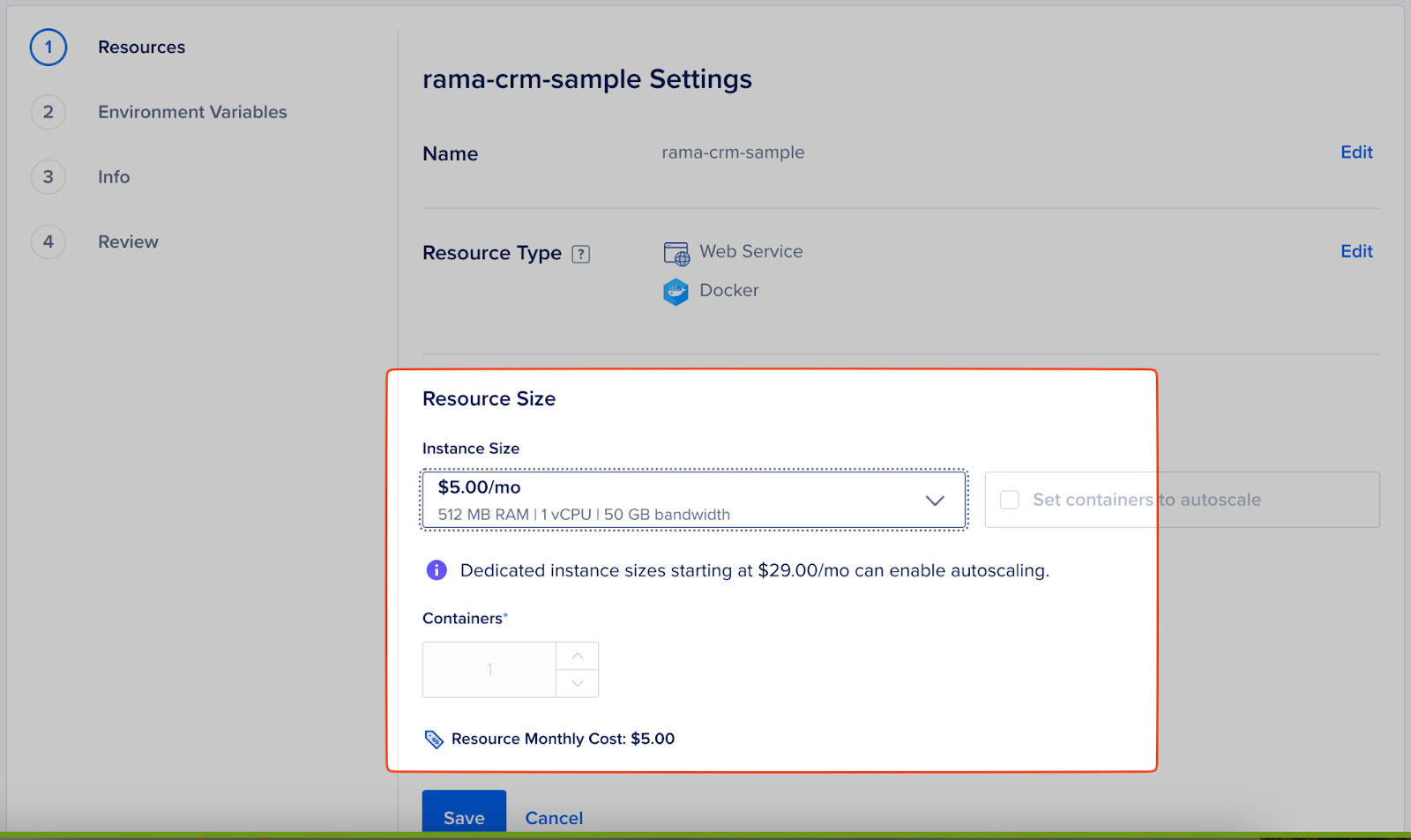
Task: Go to the Info step
Action: coord(114,177)
